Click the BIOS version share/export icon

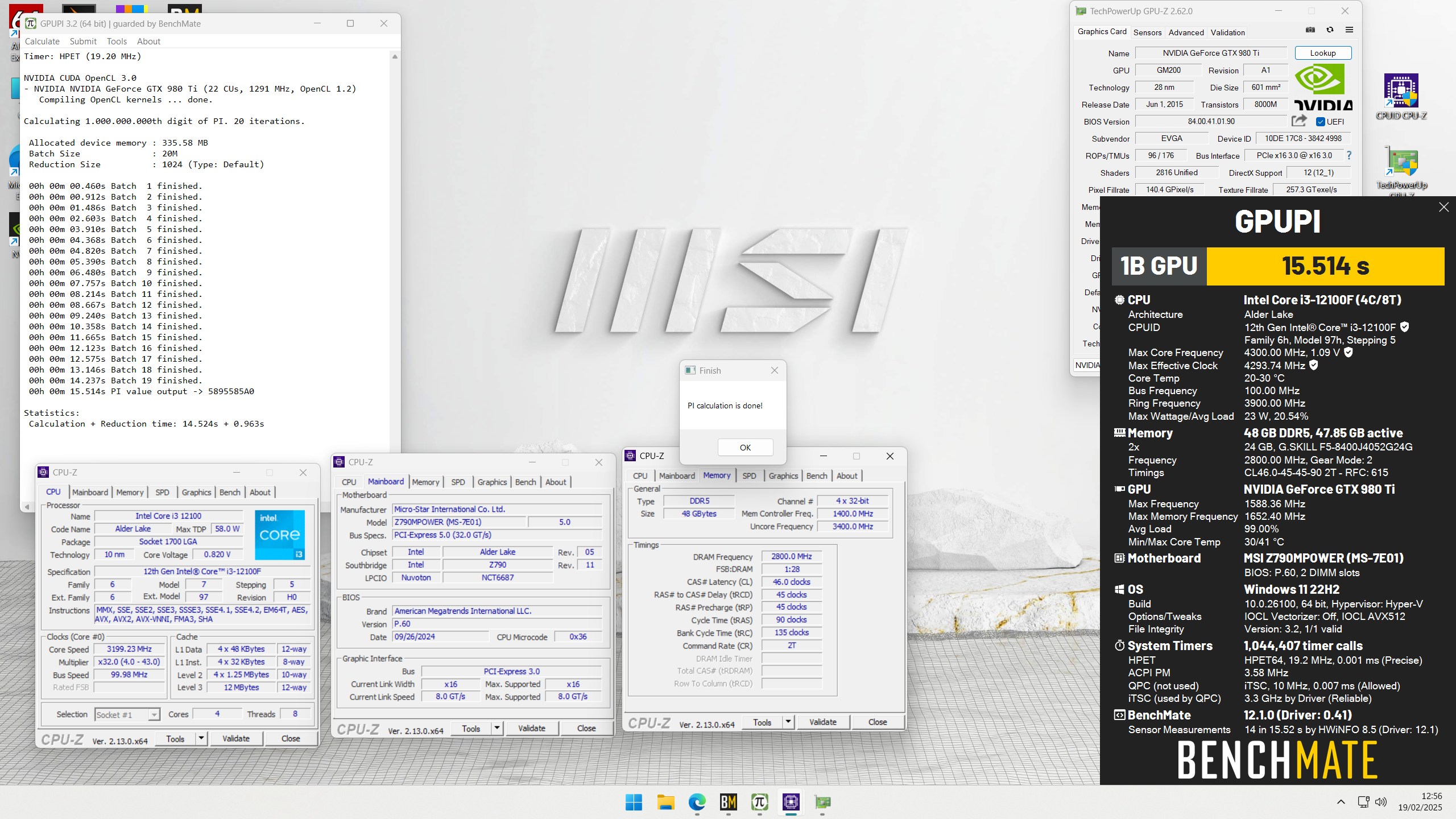(1299, 121)
